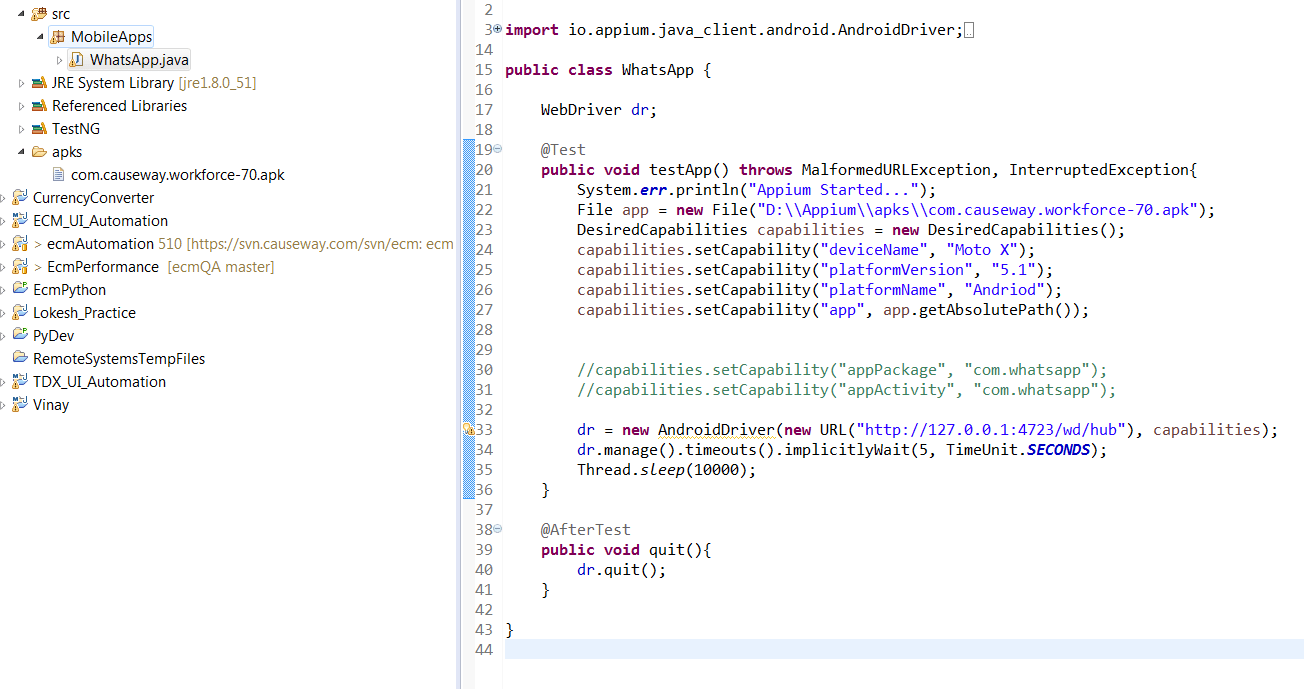Click the src source folder icon
This screenshot has width=1304, height=689.
point(39,13)
